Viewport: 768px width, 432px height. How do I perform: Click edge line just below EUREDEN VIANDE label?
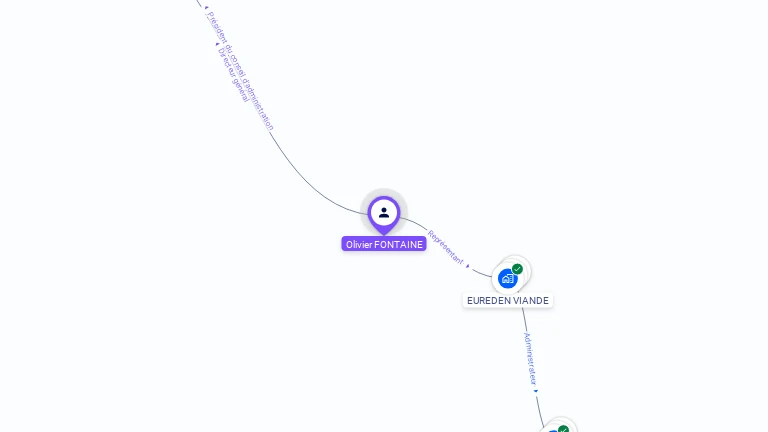[x=525, y=318]
